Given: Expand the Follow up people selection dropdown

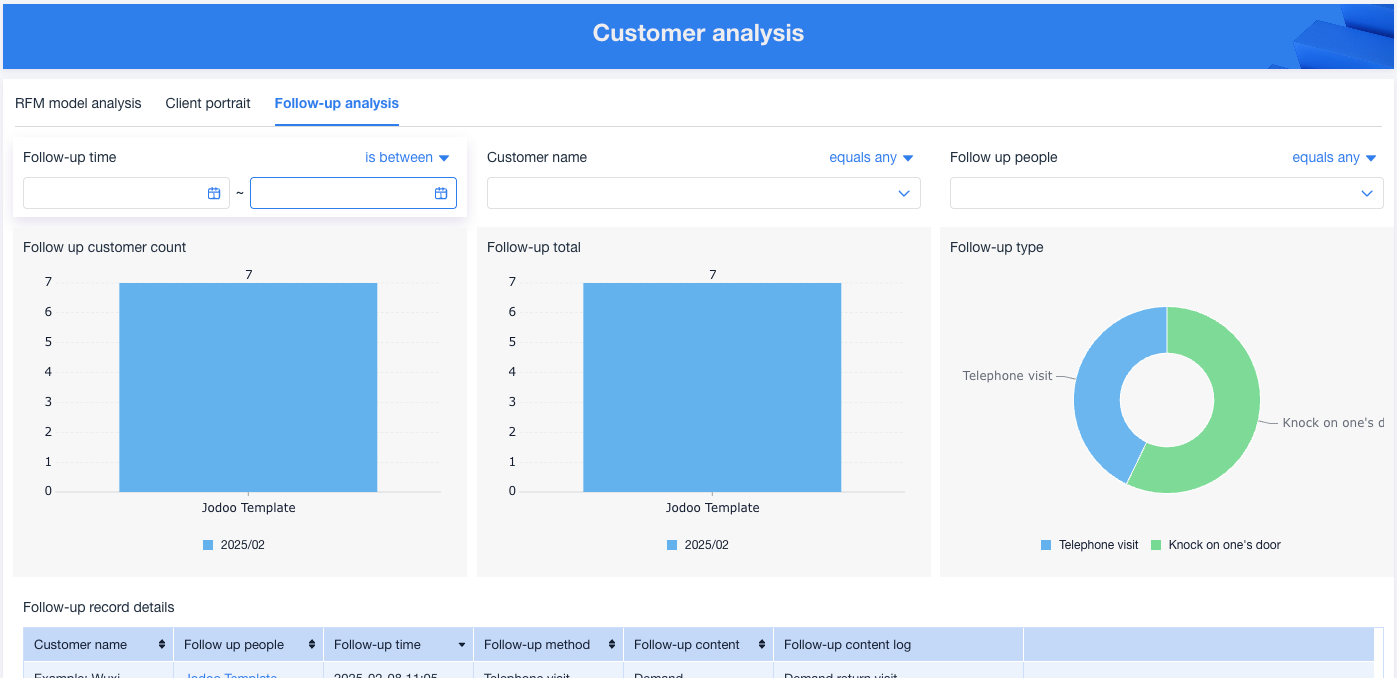Looking at the screenshot, I should point(1166,193).
